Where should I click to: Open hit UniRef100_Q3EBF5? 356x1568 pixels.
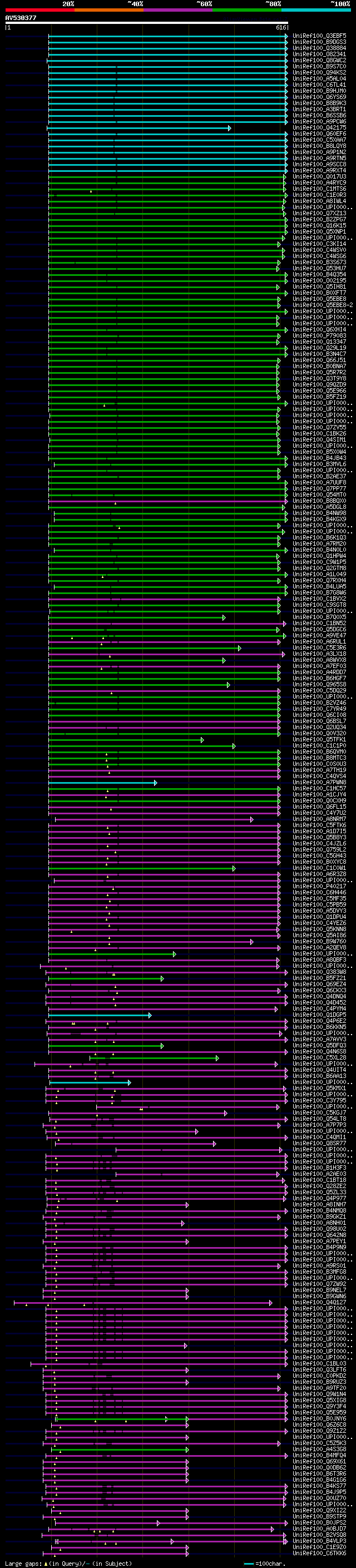pyautogui.click(x=319, y=36)
